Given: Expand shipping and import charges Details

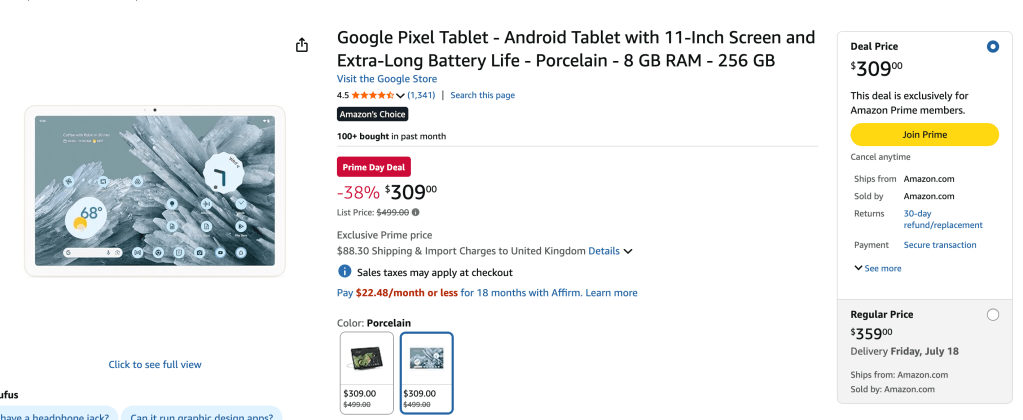Looking at the screenshot, I should pos(610,251).
